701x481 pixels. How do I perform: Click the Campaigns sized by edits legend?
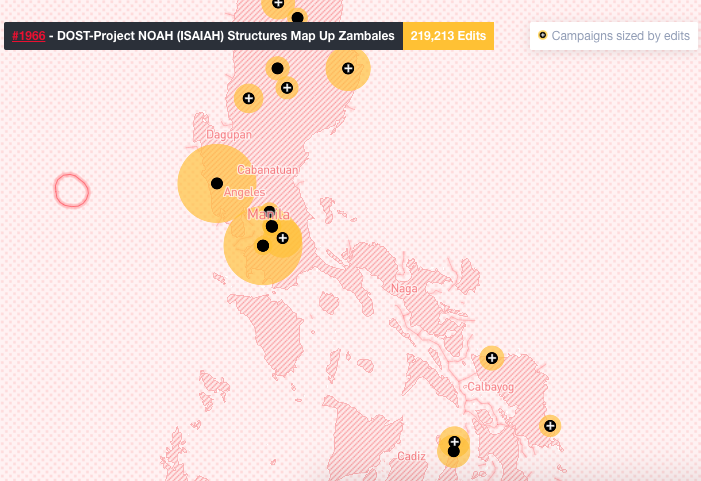pyautogui.click(x=620, y=36)
